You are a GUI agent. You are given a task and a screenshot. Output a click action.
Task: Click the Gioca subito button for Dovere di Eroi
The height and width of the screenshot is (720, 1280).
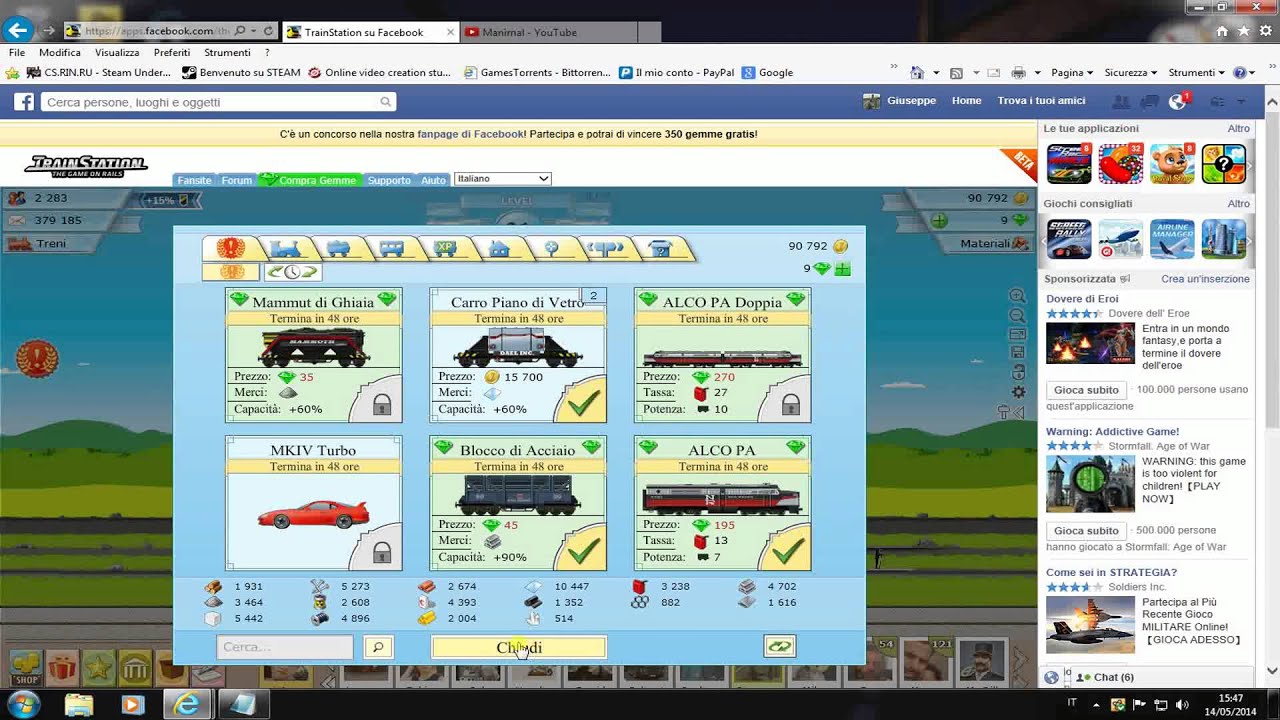tap(1086, 390)
